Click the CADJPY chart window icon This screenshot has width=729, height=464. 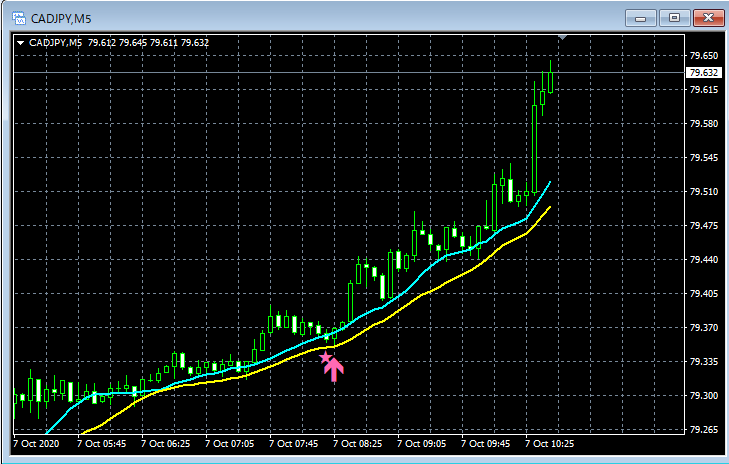pyautogui.click(x=19, y=19)
